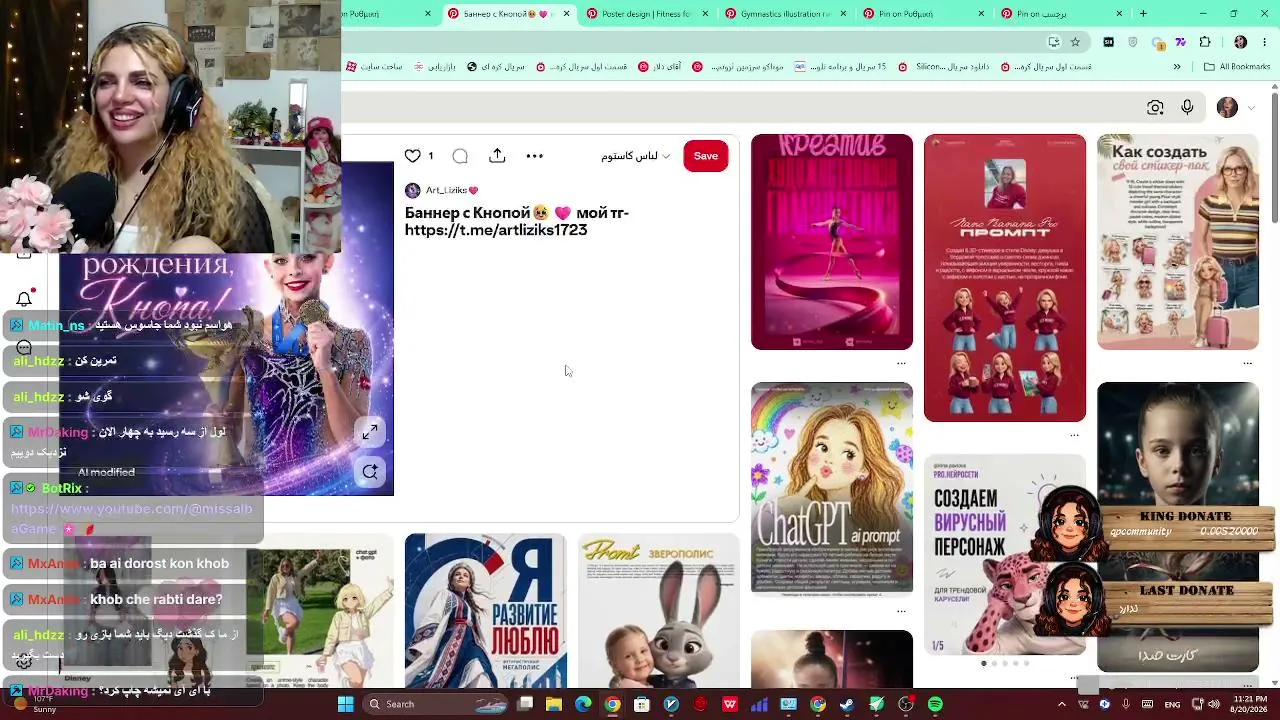Open File Explorer from the taskbar

(553, 704)
